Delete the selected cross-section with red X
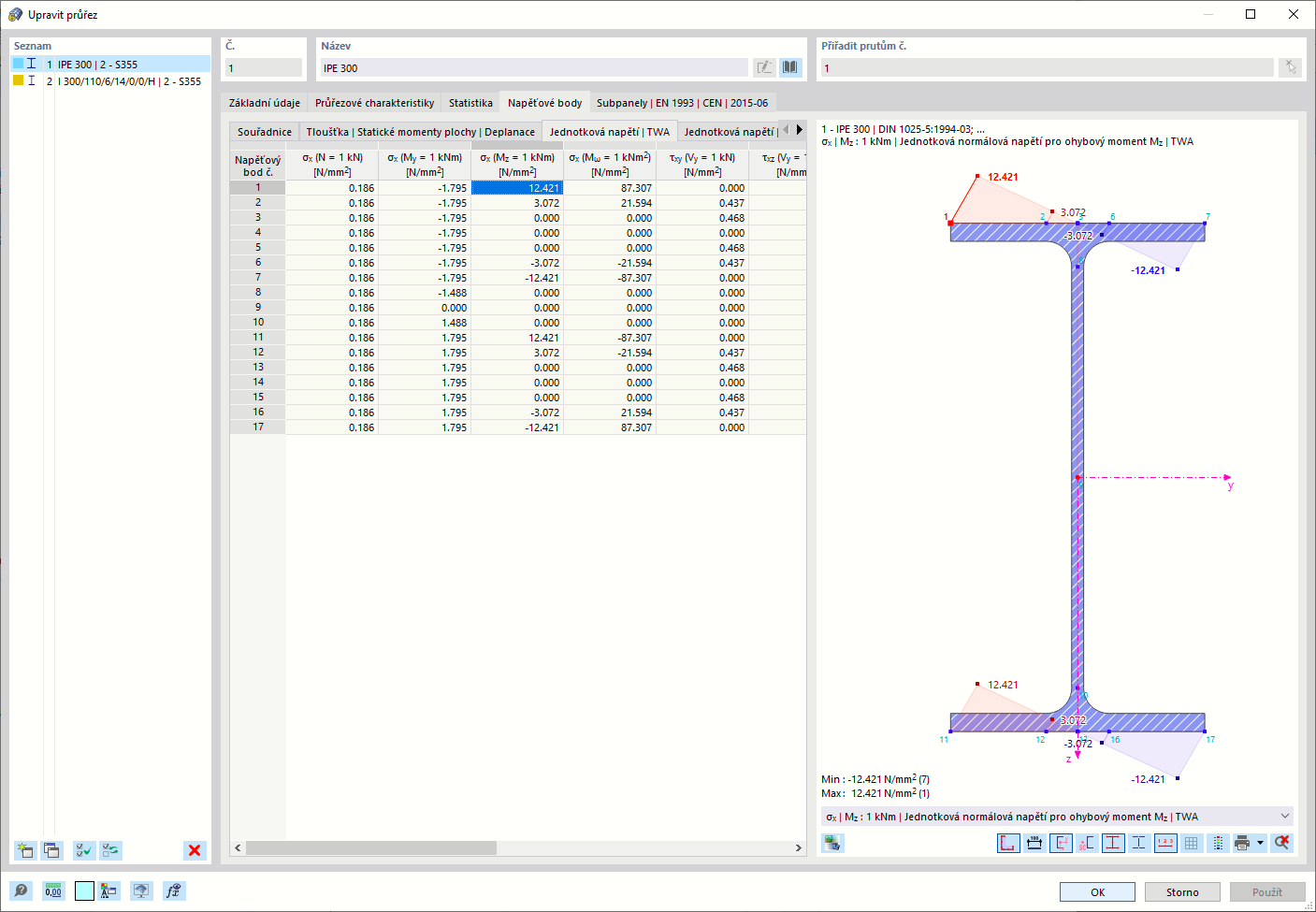 tap(195, 850)
